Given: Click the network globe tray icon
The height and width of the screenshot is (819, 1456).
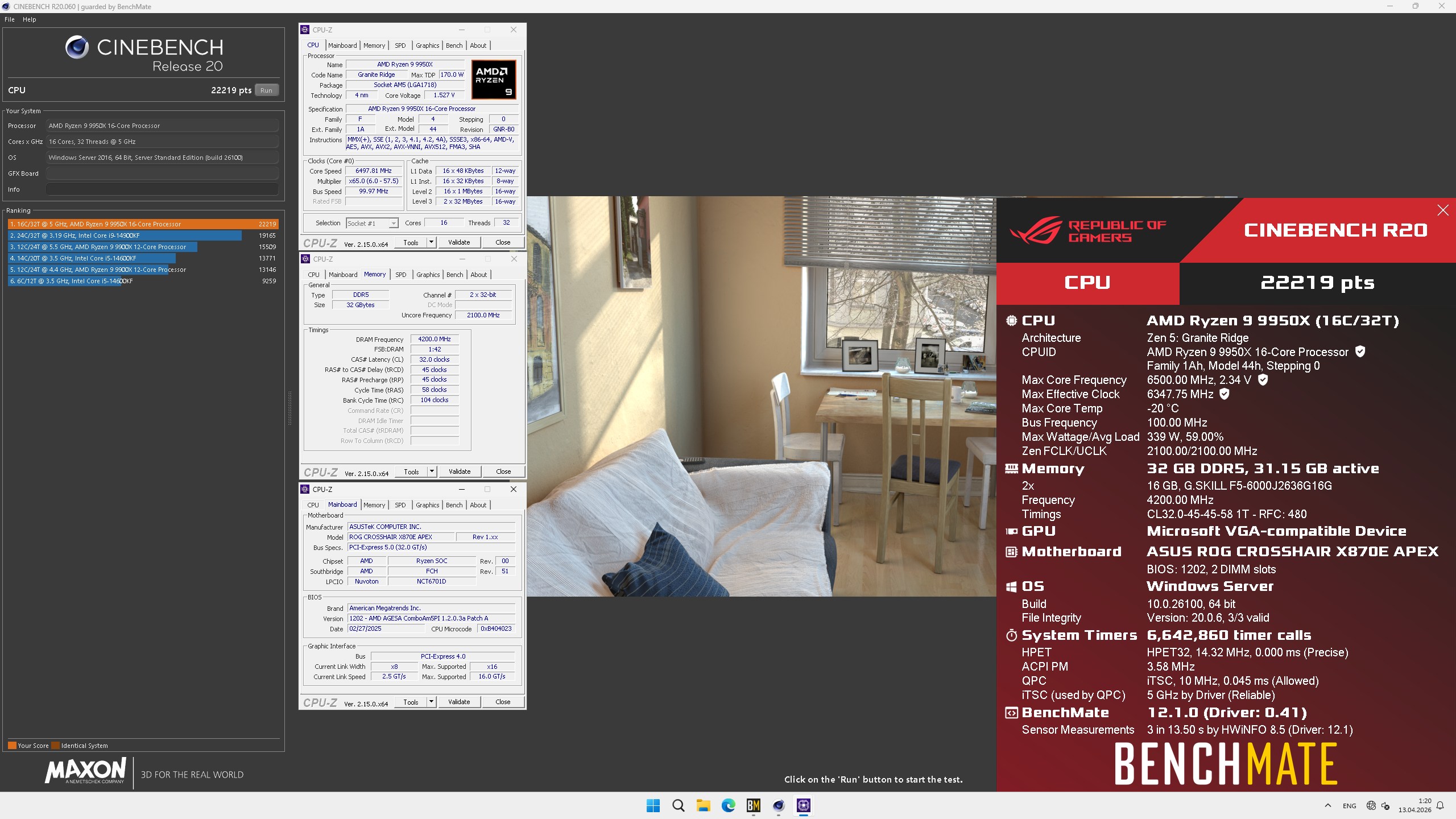Looking at the screenshot, I should point(1371,805).
